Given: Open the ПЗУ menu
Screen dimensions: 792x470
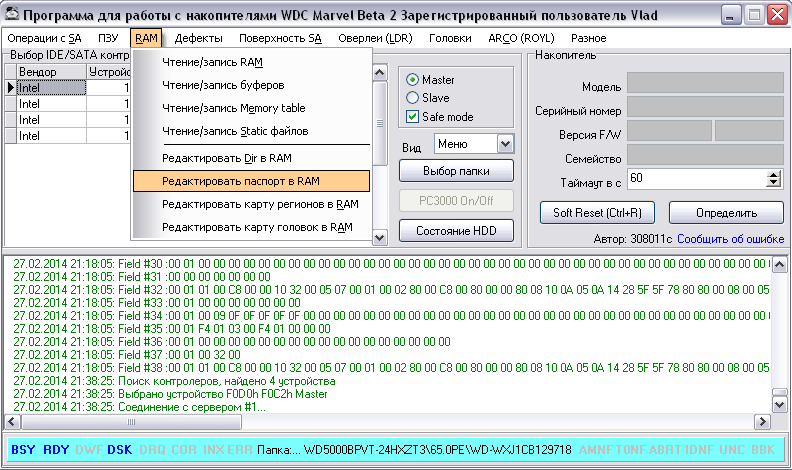Looking at the screenshot, I should click(108, 38).
